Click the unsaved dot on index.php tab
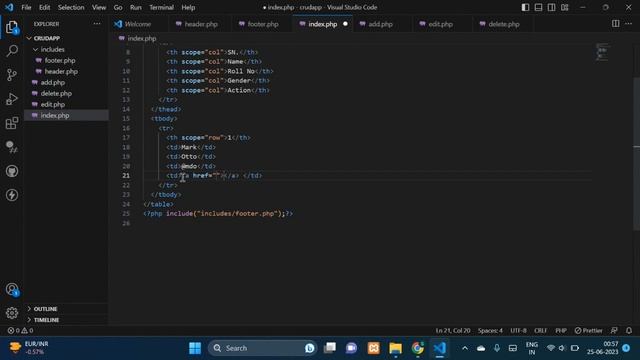Screen dimensions: 640x360 345,24
